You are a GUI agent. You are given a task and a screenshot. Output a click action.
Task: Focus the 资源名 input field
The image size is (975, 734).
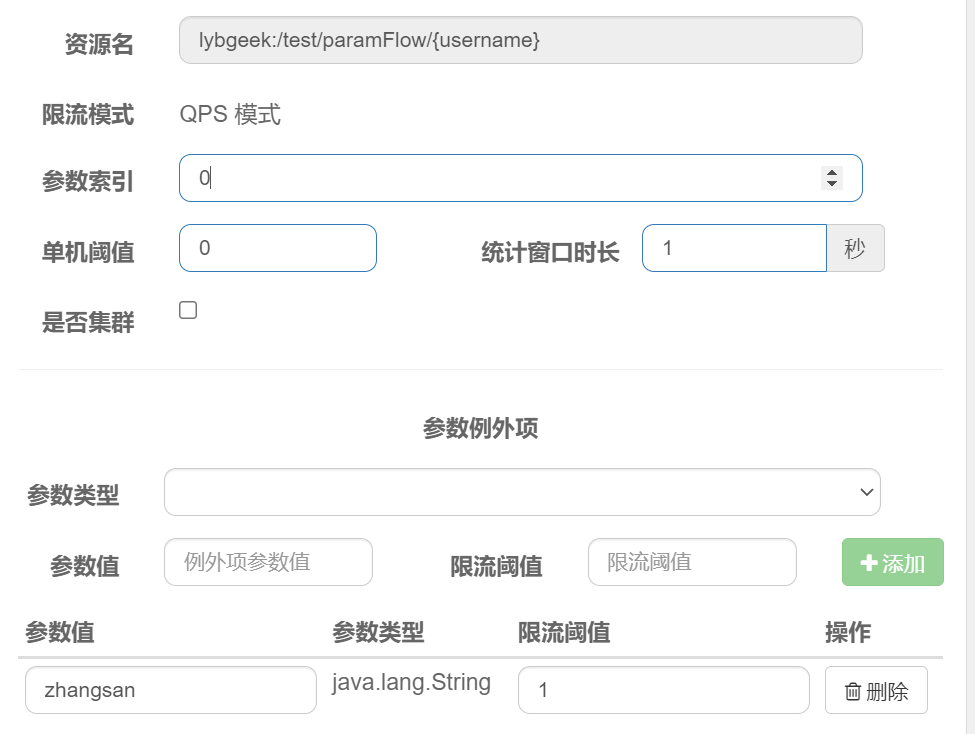point(520,40)
